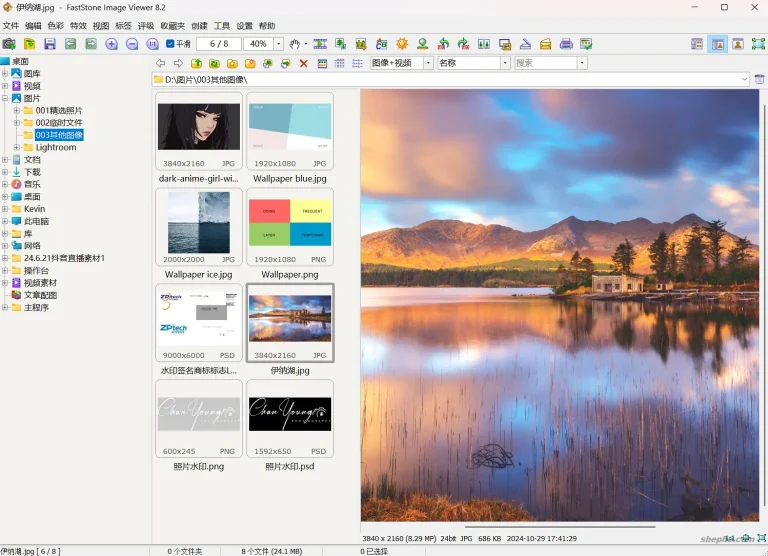768x556 pixels.
Task: Collapse the 图片 folder tree node
Action: point(5,99)
